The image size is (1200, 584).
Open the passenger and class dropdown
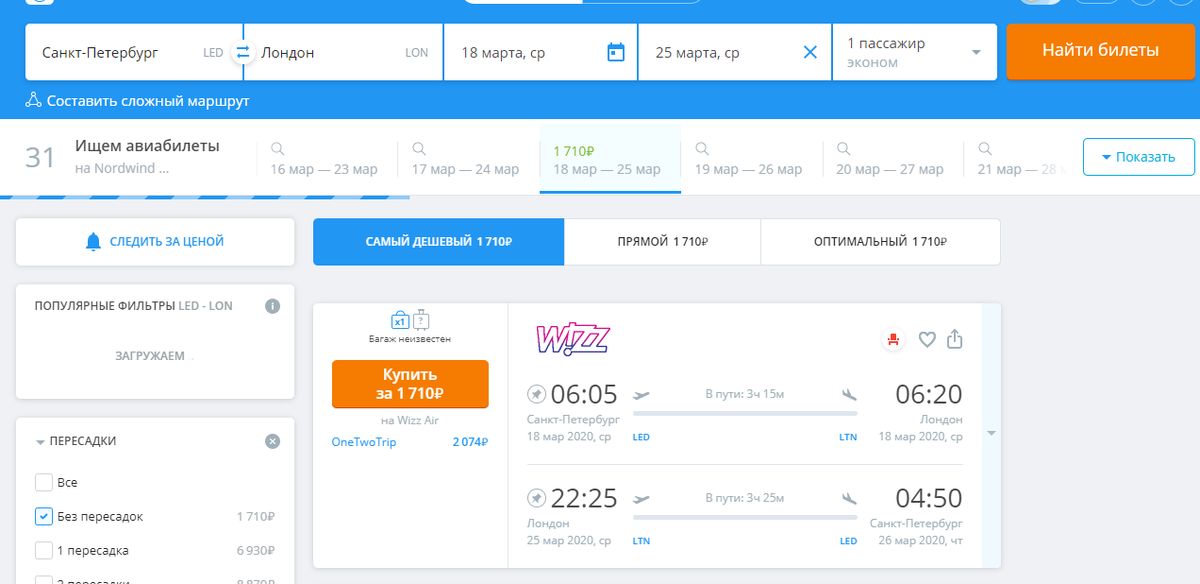pos(914,52)
